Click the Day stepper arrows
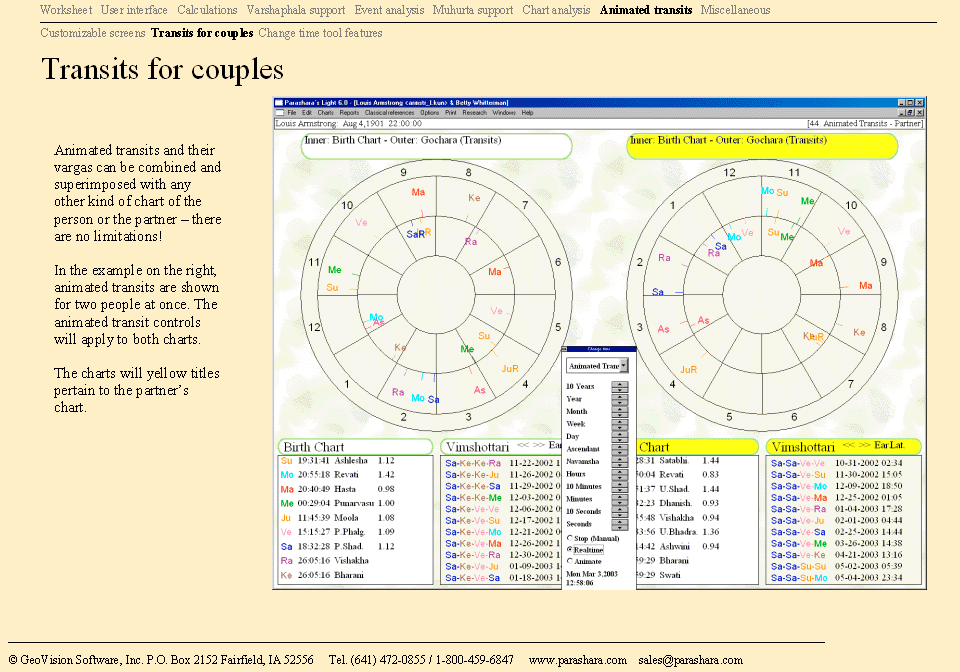960x672 pixels. 620,436
